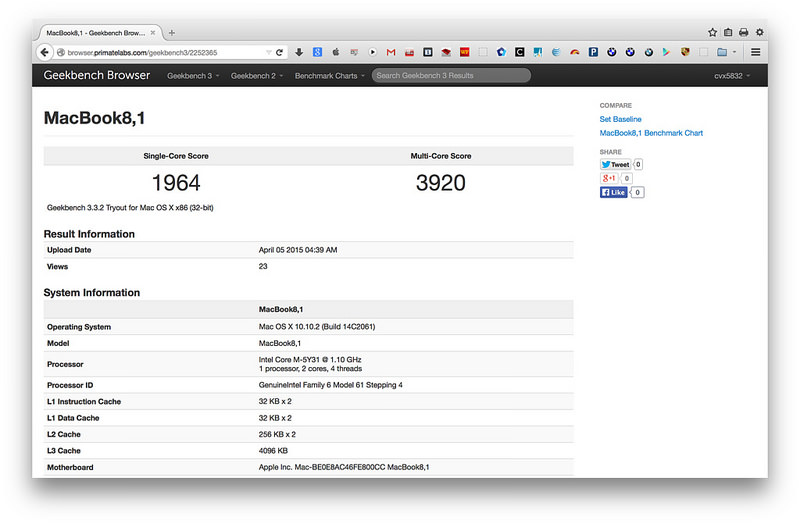800x524 pixels.
Task: Open browser settings gear icon
Action: (759, 32)
